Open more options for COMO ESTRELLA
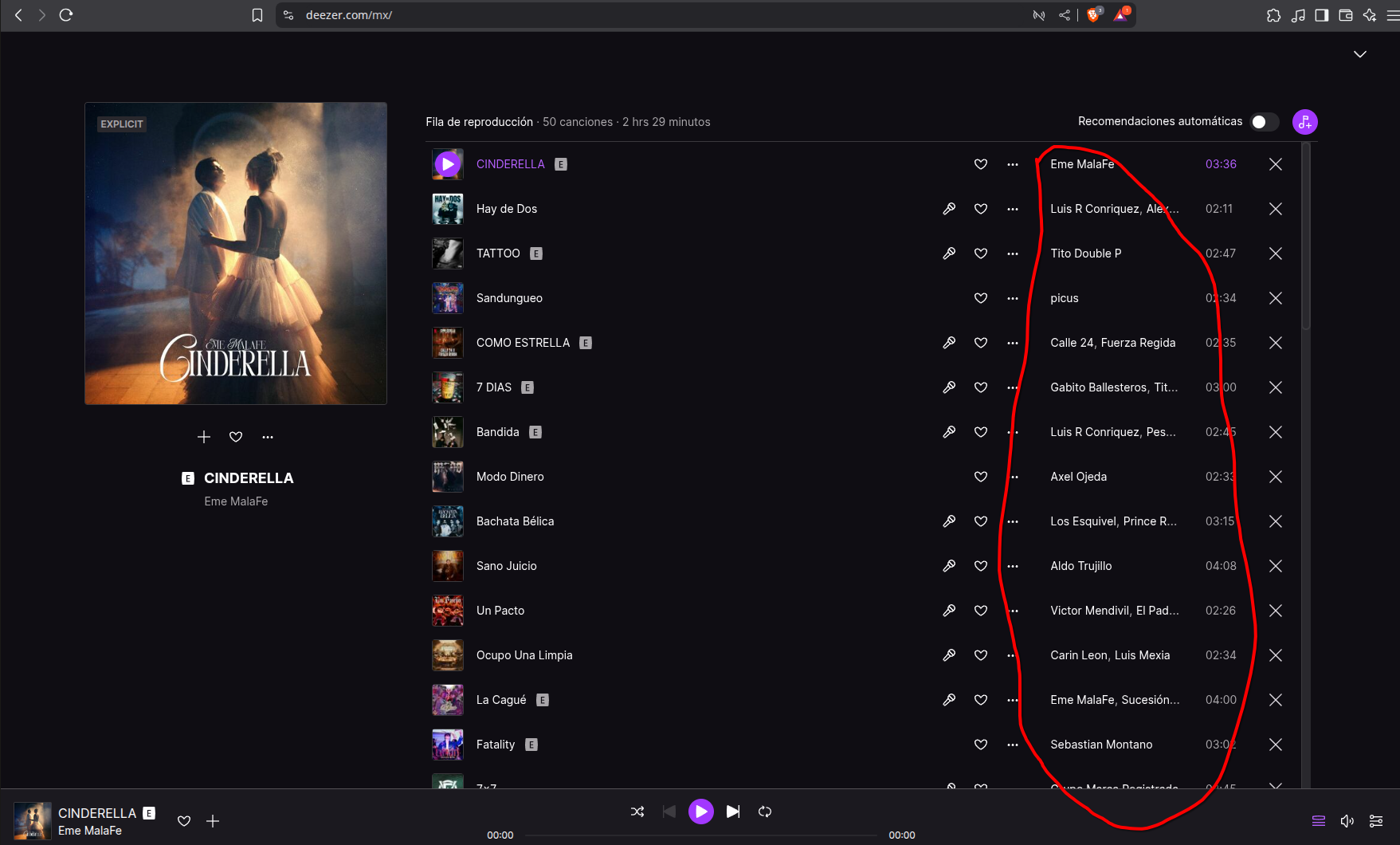The height and width of the screenshot is (845, 1400). tap(1013, 343)
